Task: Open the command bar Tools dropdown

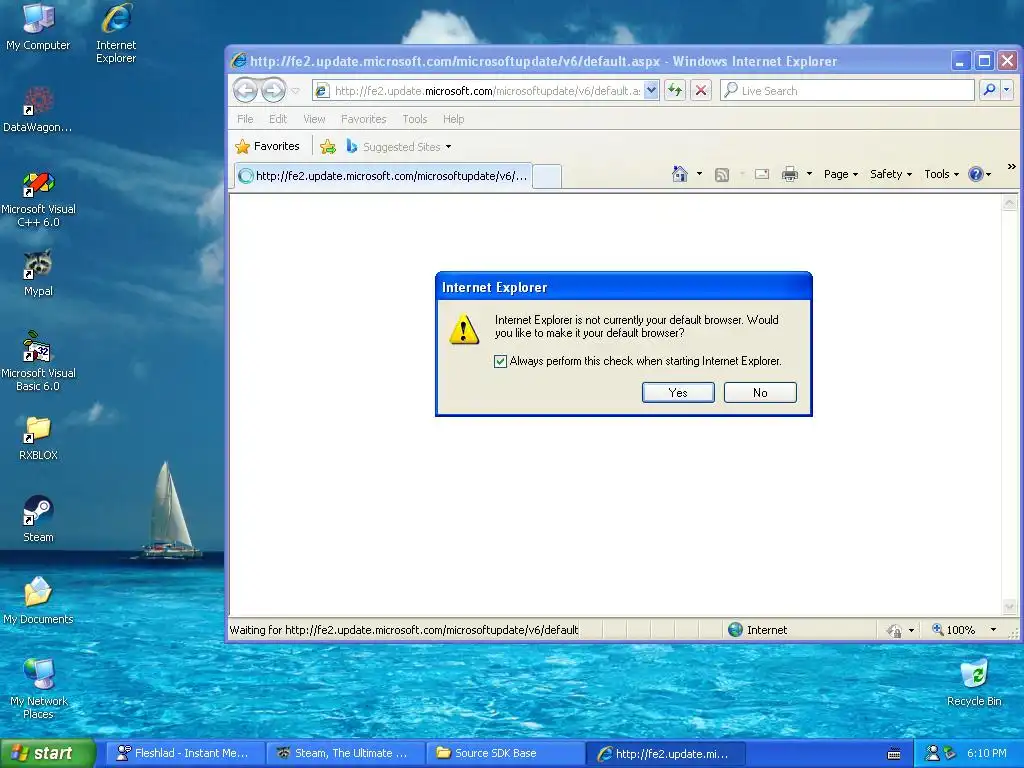Action: [x=942, y=174]
